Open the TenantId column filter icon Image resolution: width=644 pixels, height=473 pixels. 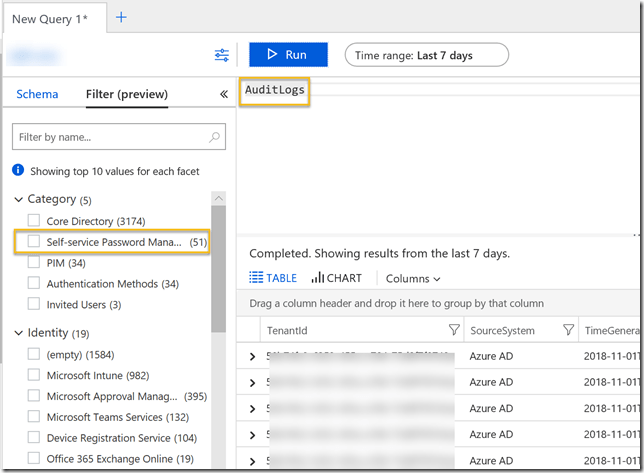[454, 330]
